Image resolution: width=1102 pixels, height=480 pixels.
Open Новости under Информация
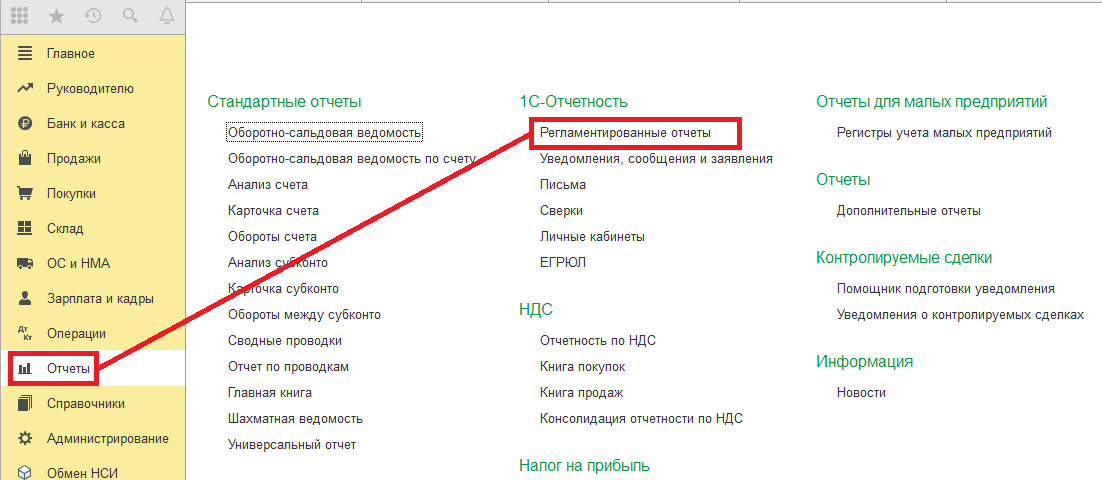point(862,393)
